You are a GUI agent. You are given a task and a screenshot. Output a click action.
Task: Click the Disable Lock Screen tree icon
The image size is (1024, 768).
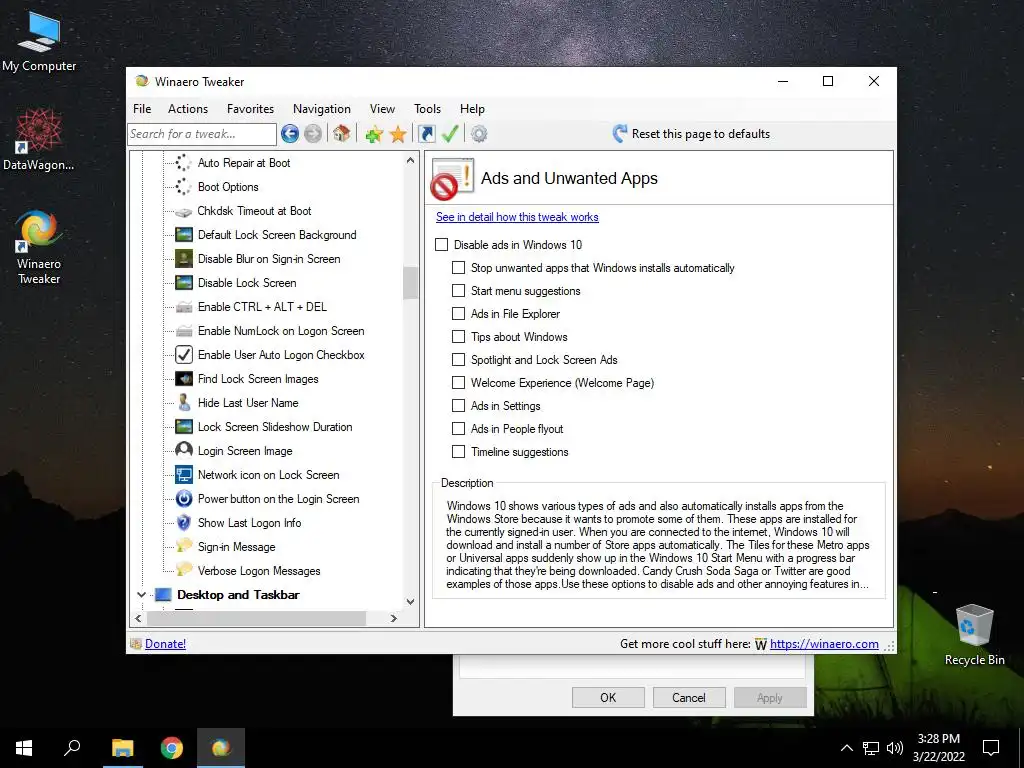coord(184,283)
